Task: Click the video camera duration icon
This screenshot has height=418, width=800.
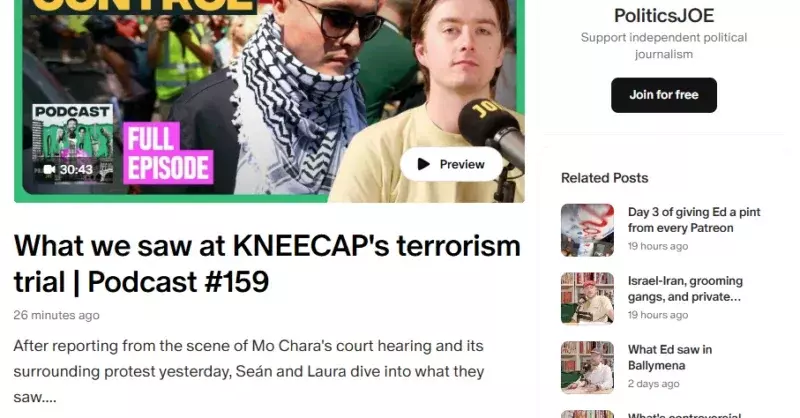Action: click(x=49, y=169)
